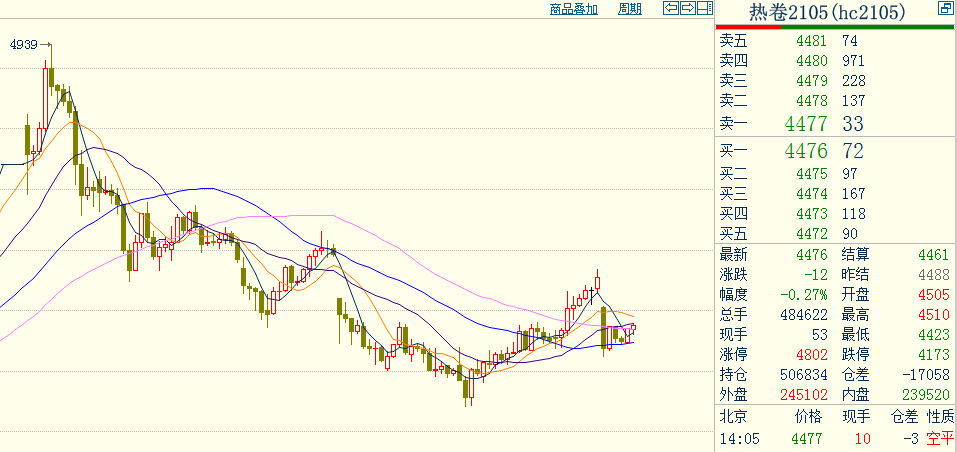Screen dimensions: 957x452
Task: Click the 卖五 row price 4481
Action: (x=812, y=41)
